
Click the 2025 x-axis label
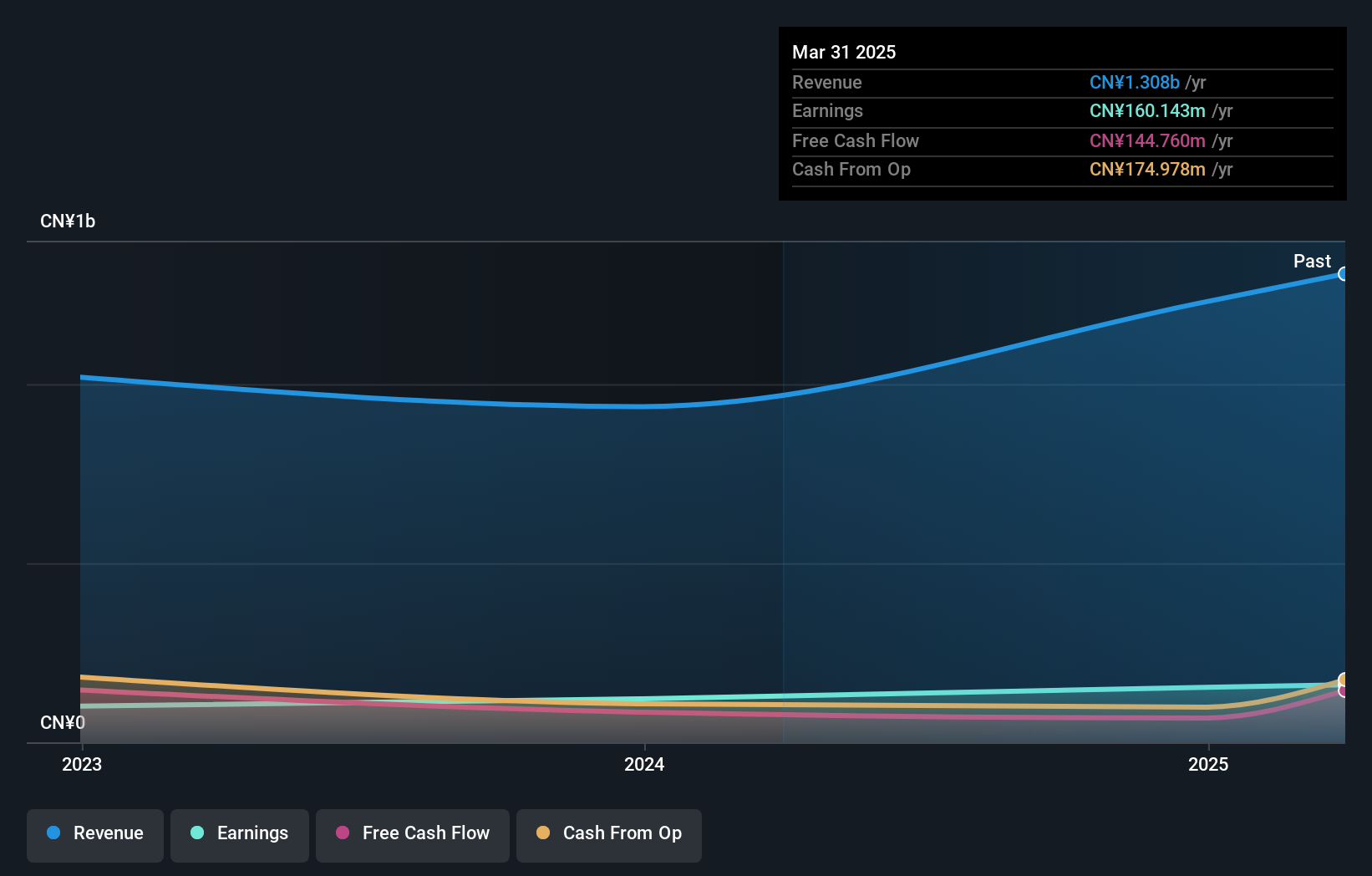coord(1208,764)
